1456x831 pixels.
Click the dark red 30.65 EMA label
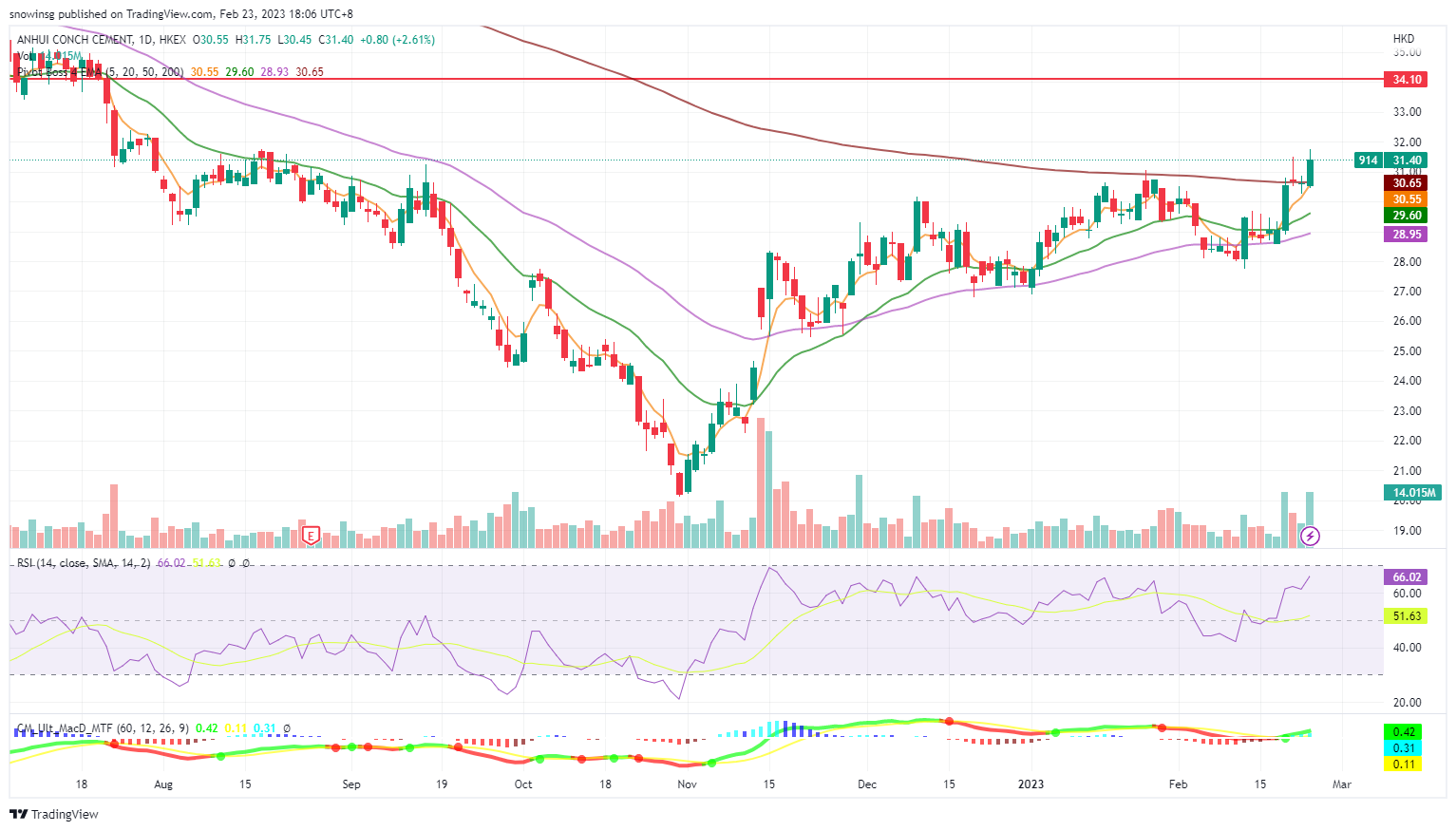click(1407, 183)
